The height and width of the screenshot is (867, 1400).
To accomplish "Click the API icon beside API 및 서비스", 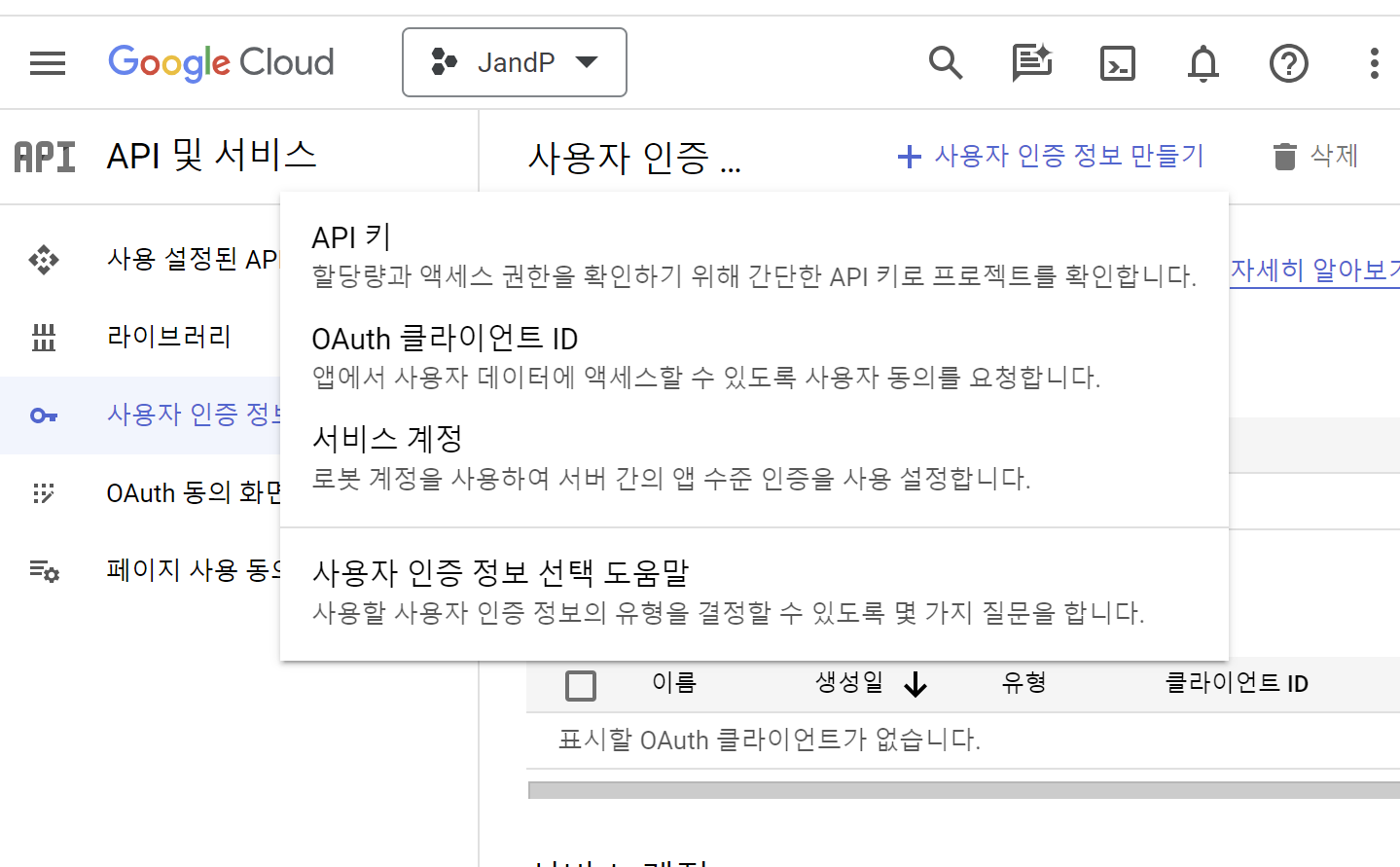I will click(45, 157).
